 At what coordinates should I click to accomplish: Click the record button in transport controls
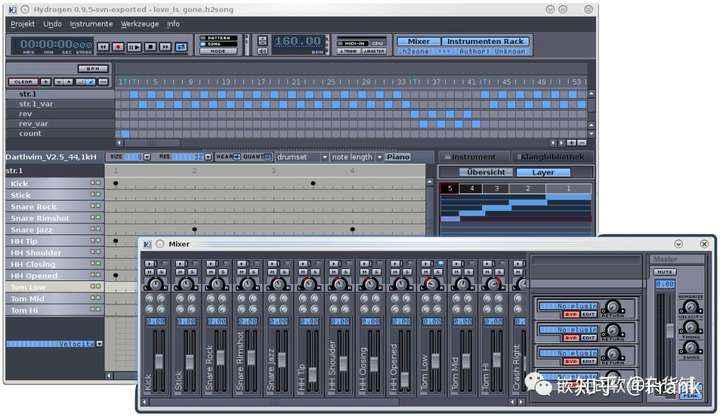pos(118,46)
